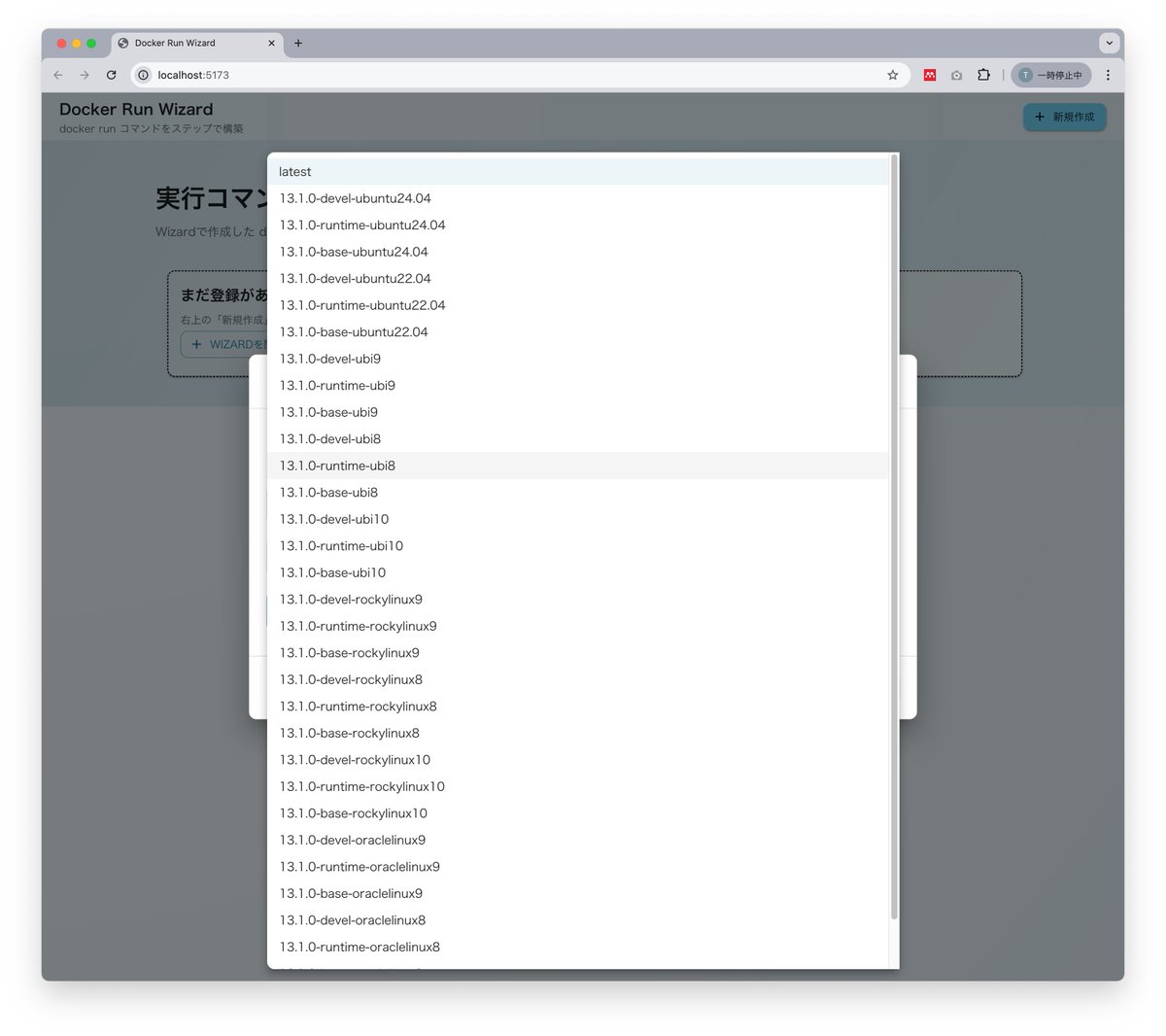This screenshot has width=1166, height=1036.
Task: Select 13.1.0-runtime-rockylinux9 entry
Action: 578,626
